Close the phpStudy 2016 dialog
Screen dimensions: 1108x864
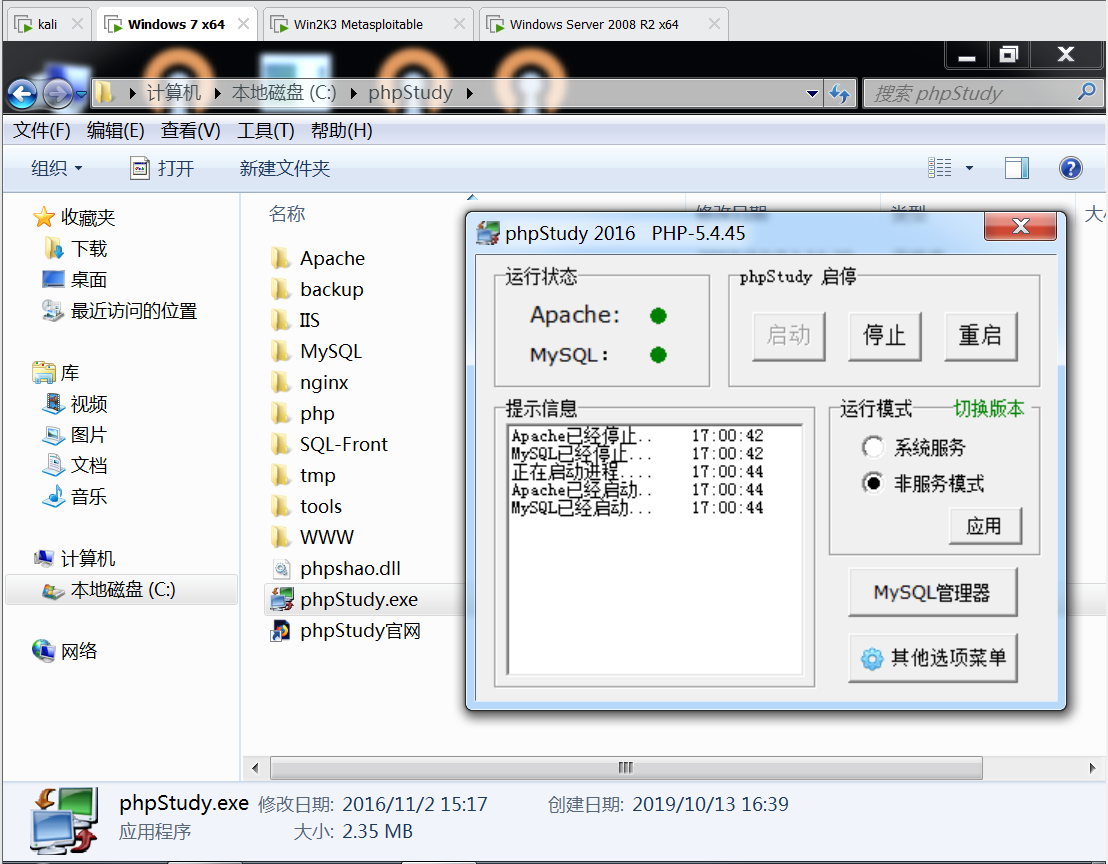1020,226
